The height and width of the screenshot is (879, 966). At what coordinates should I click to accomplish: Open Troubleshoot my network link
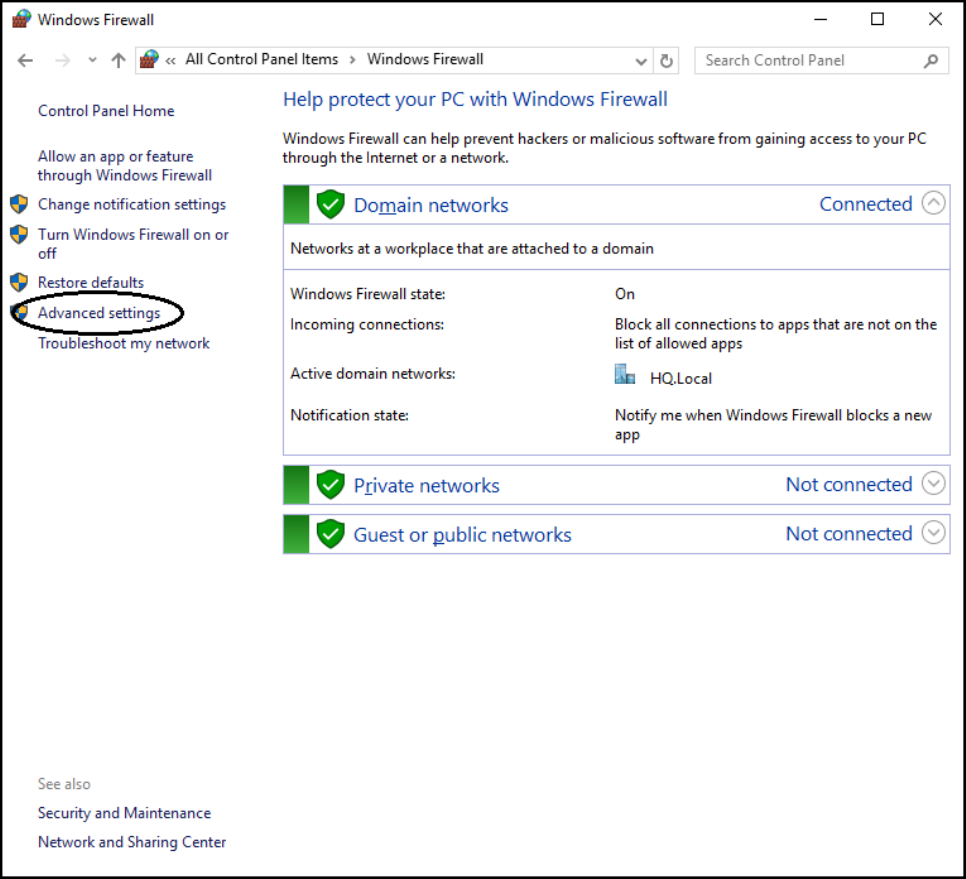(x=123, y=343)
